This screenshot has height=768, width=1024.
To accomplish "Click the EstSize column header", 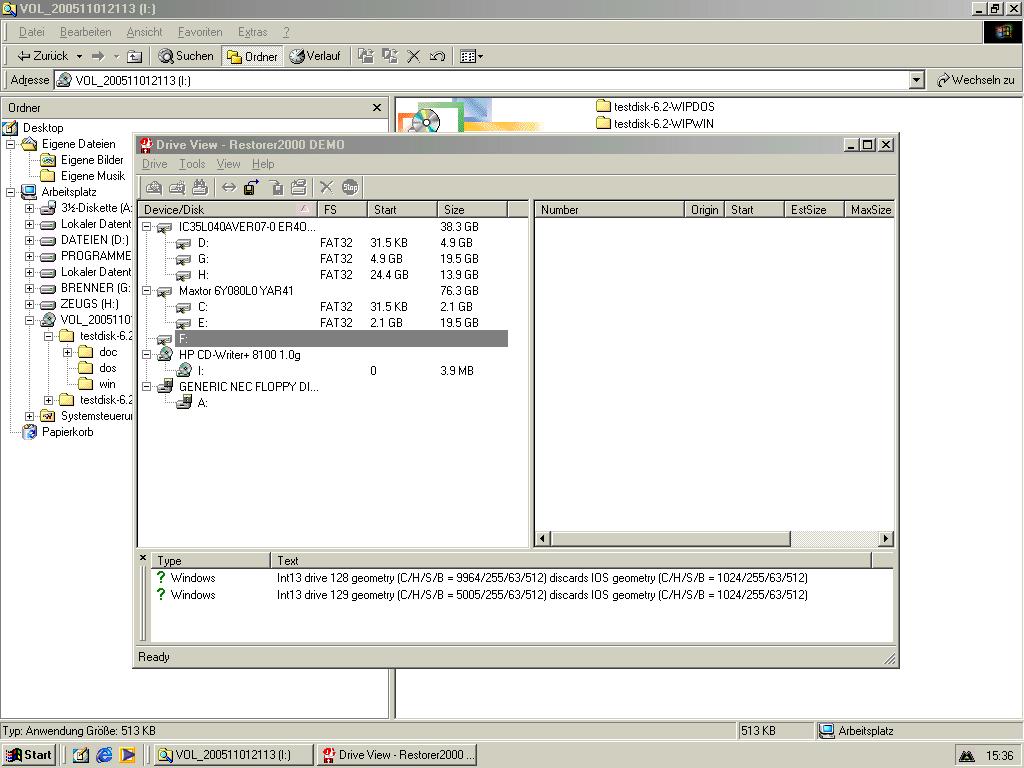I will pos(814,210).
